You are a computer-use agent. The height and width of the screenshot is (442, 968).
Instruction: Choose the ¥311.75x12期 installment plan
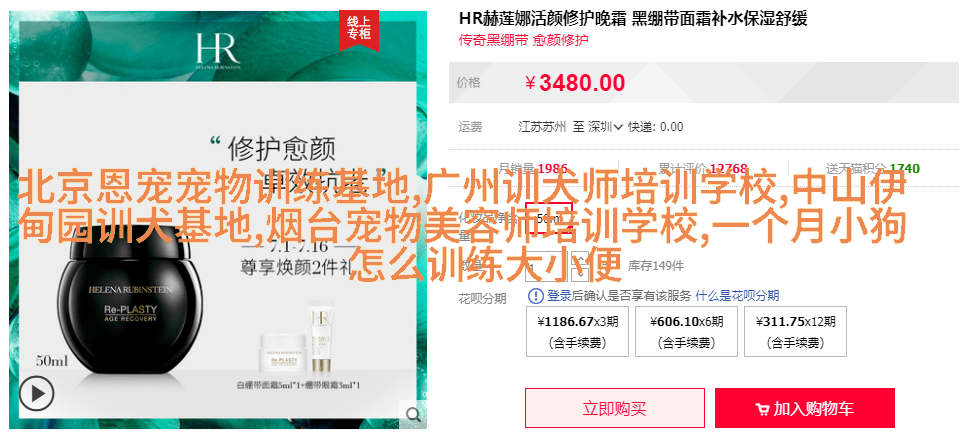tap(795, 331)
